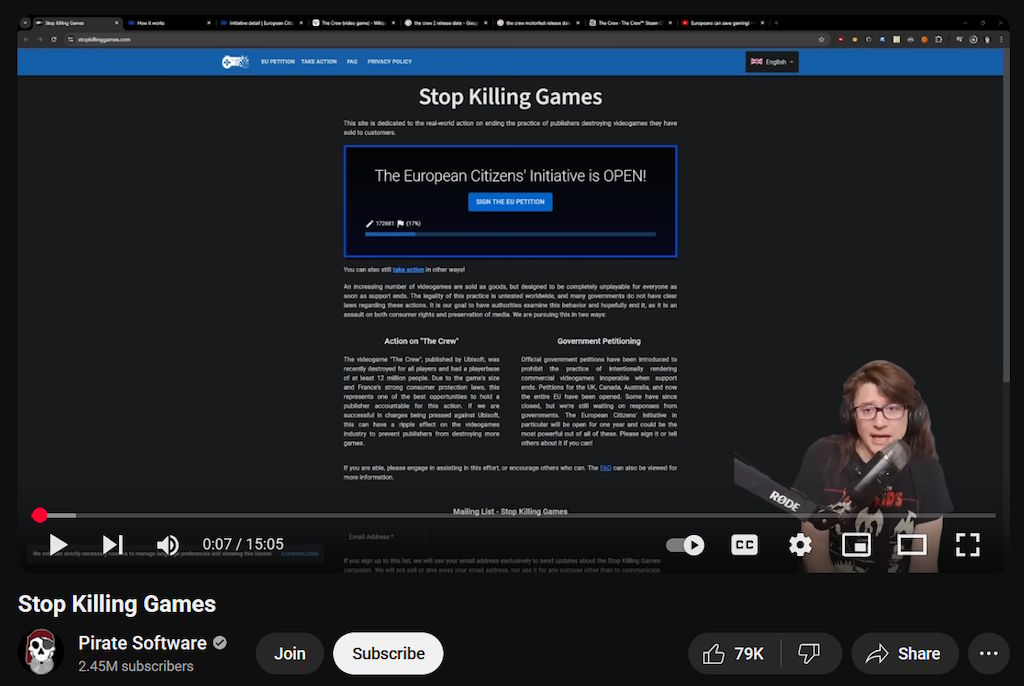Click the EU petition signature progress bar
Viewport: 1024px width, 686px height.
(x=510, y=234)
